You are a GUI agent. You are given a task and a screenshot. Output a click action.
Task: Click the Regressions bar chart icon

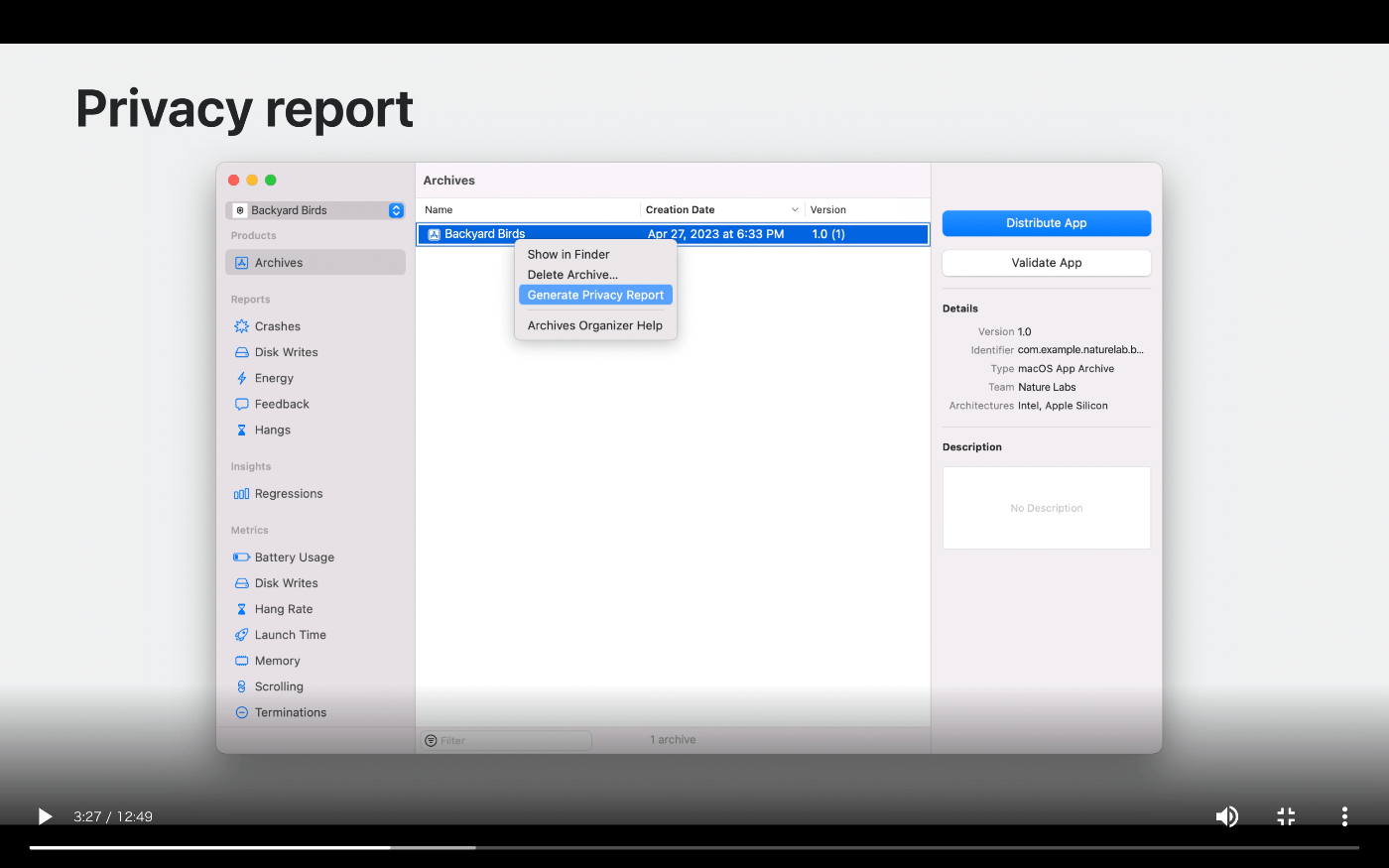(x=241, y=494)
